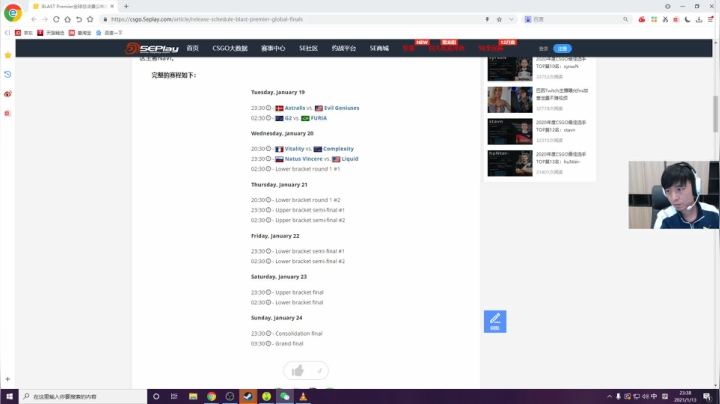Click the red square icon in the left sidebar
Screen dimensions: 720x404
pyautogui.click(x=8, y=113)
